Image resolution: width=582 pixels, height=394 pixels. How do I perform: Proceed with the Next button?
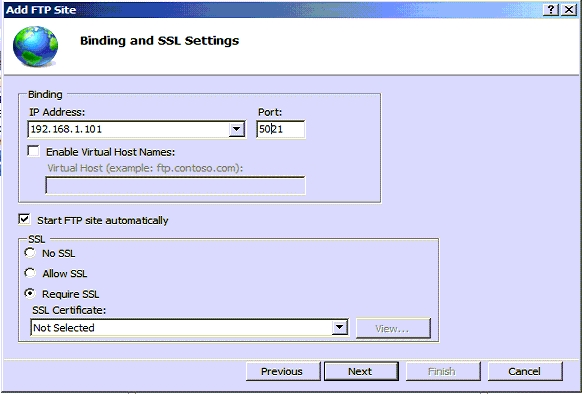361,371
